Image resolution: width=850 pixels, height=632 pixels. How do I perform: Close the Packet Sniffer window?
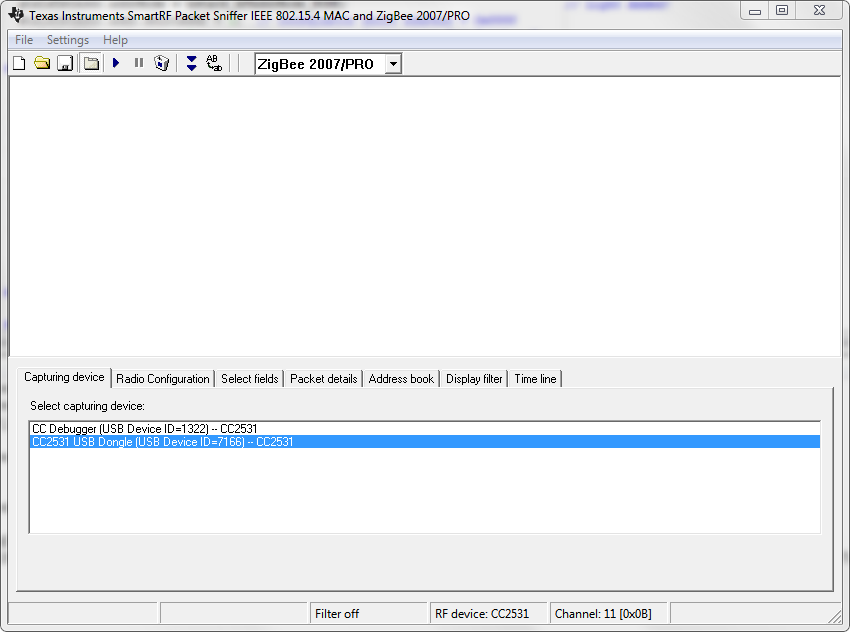(x=819, y=11)
